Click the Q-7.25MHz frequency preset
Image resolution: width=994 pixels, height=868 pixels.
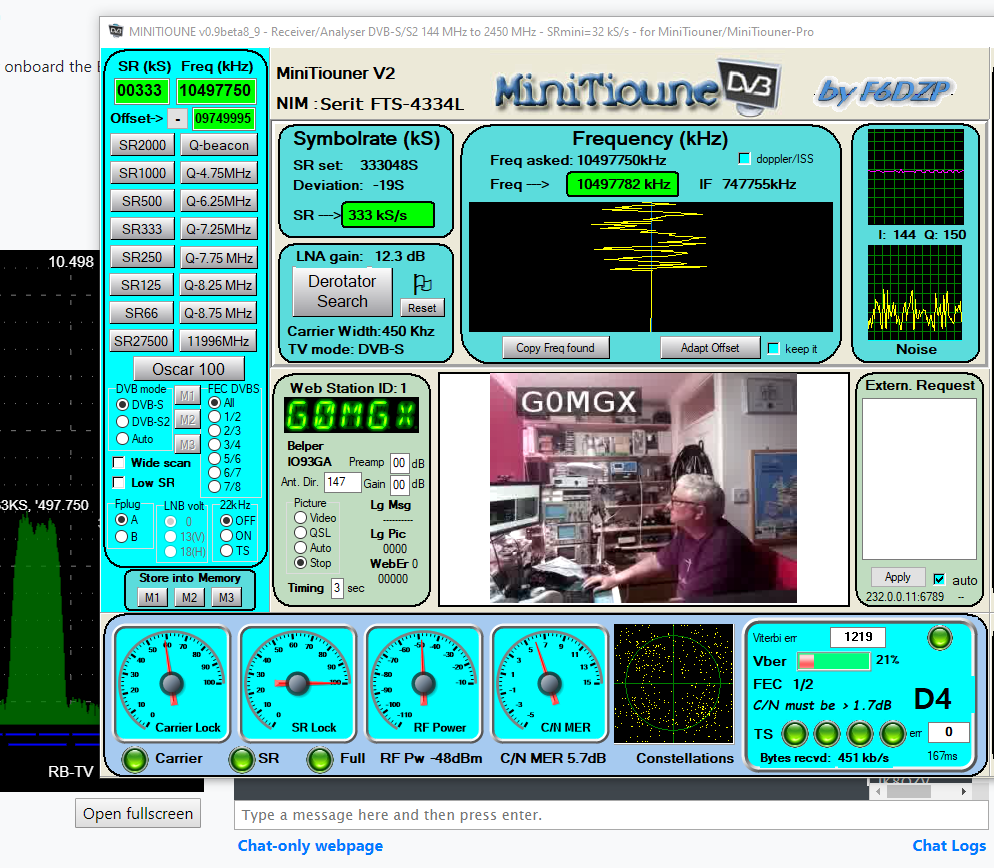pyautogui.click(x=219, y=229)
